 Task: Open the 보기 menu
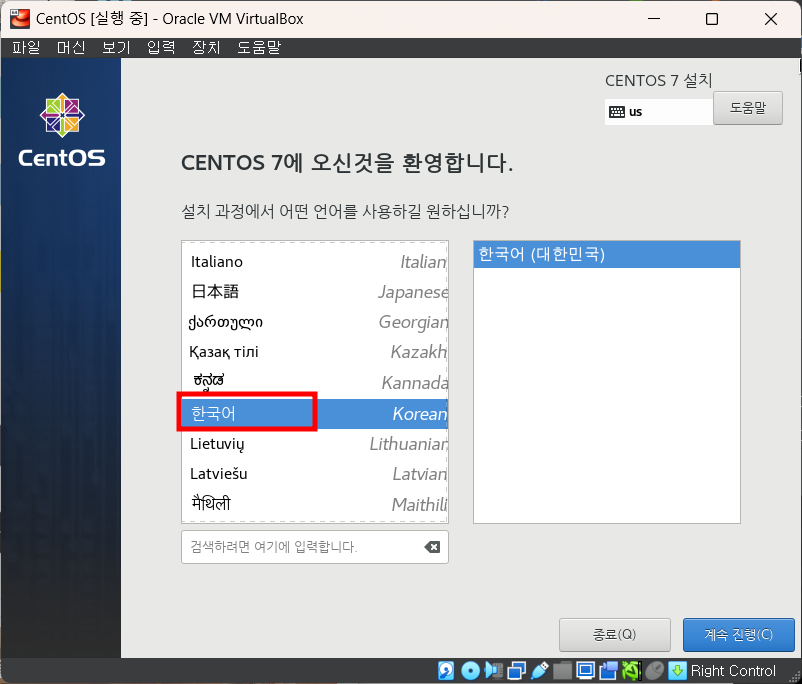pyautogui.click(x=116, y=48)
